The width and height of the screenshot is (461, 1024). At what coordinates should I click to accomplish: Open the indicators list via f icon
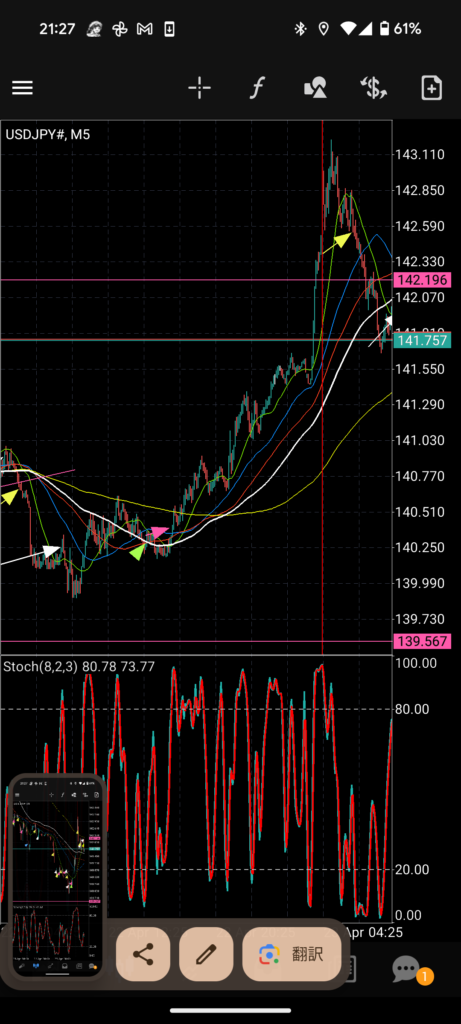(x=257, y=88)
